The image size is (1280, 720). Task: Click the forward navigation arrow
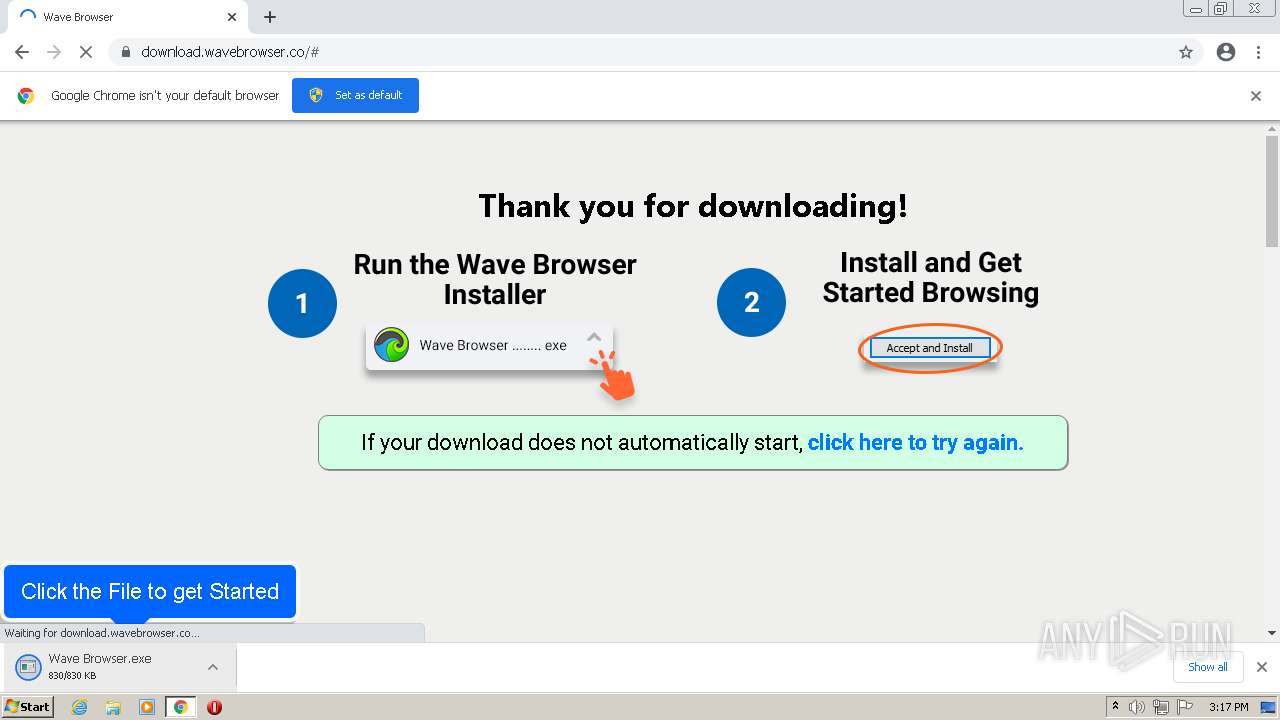[x=54, y=52]
